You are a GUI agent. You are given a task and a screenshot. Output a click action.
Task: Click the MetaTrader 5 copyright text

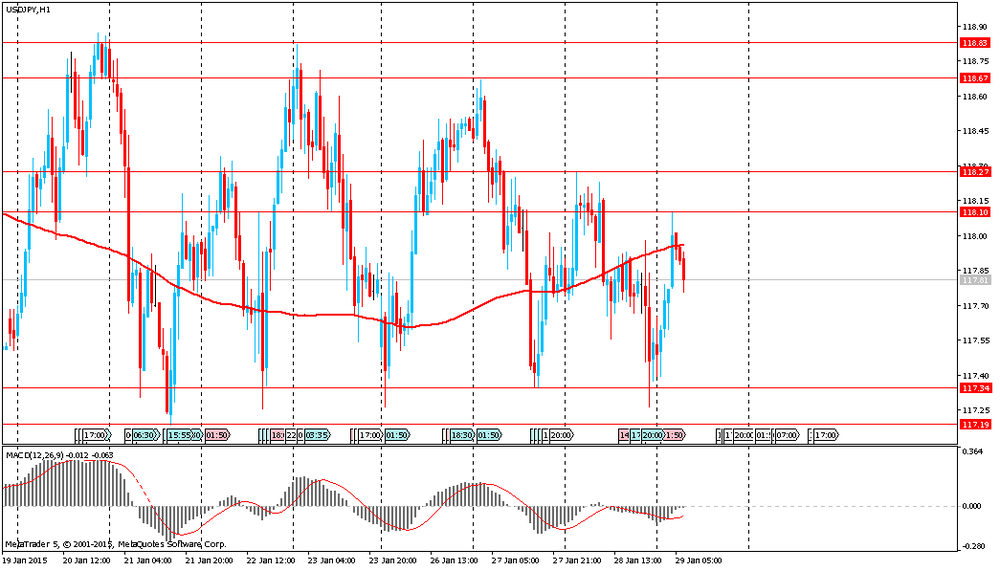click(x=114, y=545)
